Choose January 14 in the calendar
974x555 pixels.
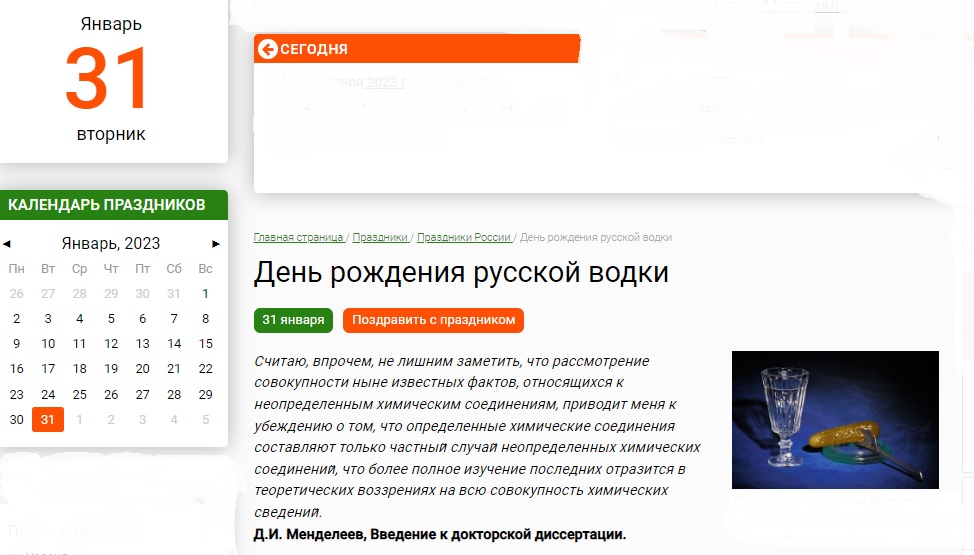[174, 344]
